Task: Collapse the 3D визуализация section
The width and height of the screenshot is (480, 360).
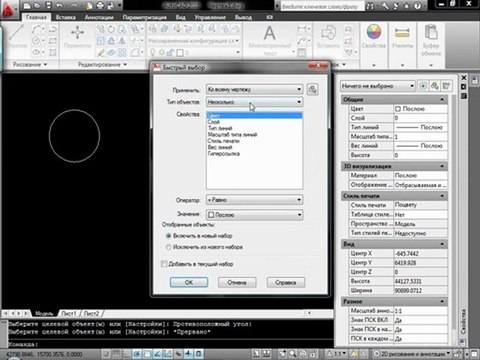Action: tap(442, 166)
